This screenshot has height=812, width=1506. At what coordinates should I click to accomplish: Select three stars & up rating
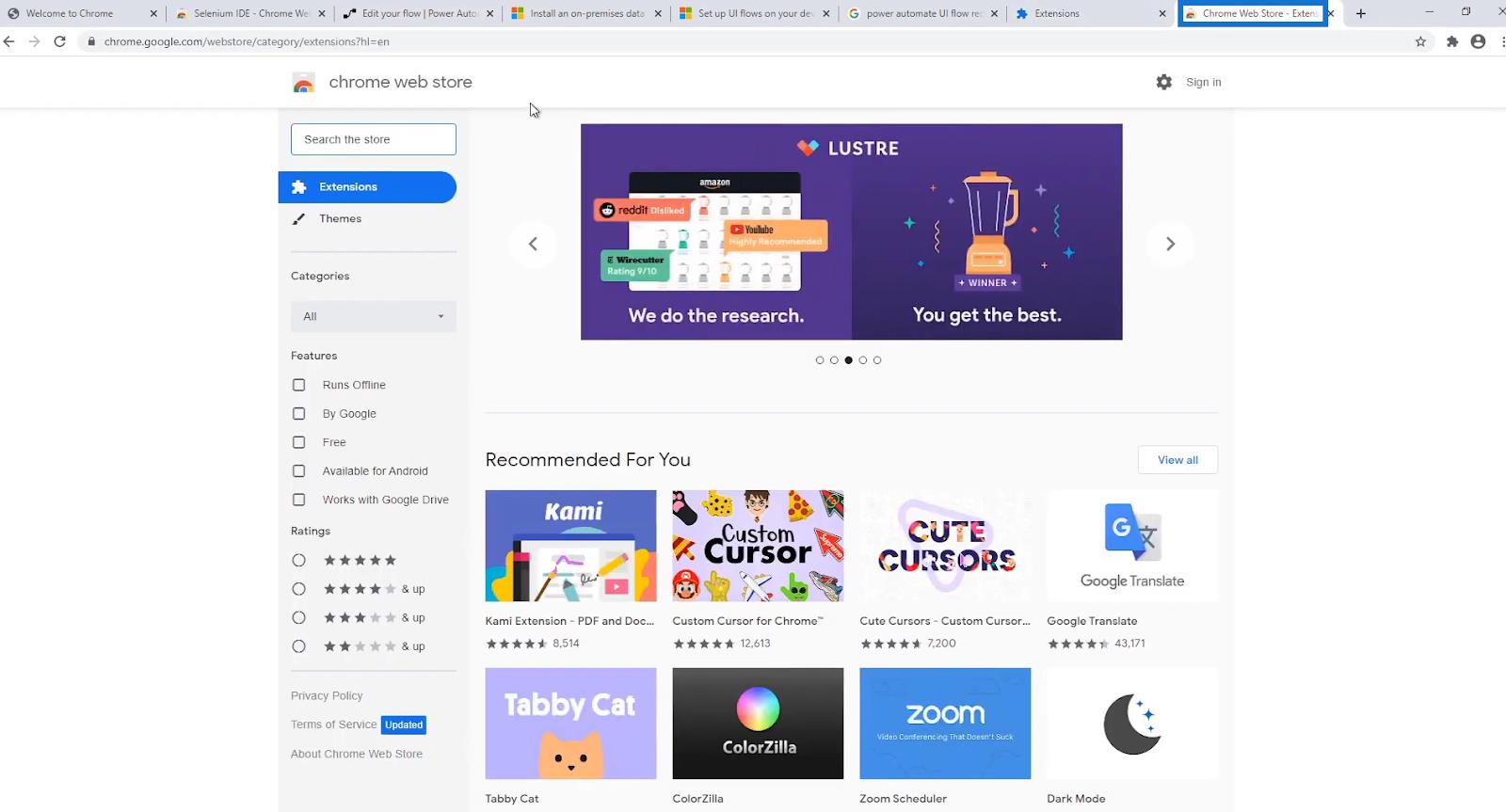pyautogui.click(x=298, y=617)
